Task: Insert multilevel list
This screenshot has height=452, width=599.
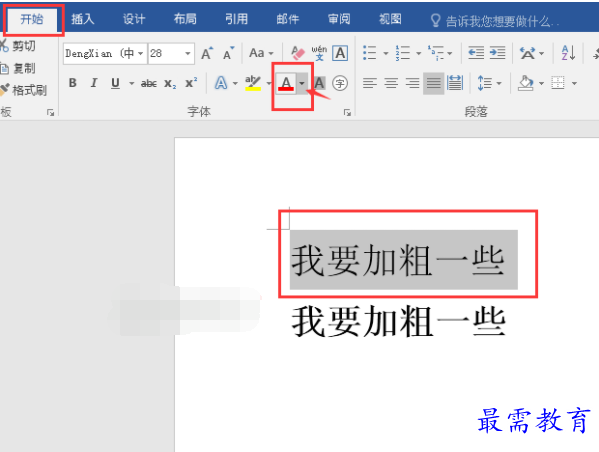Action: coord(436,53)
